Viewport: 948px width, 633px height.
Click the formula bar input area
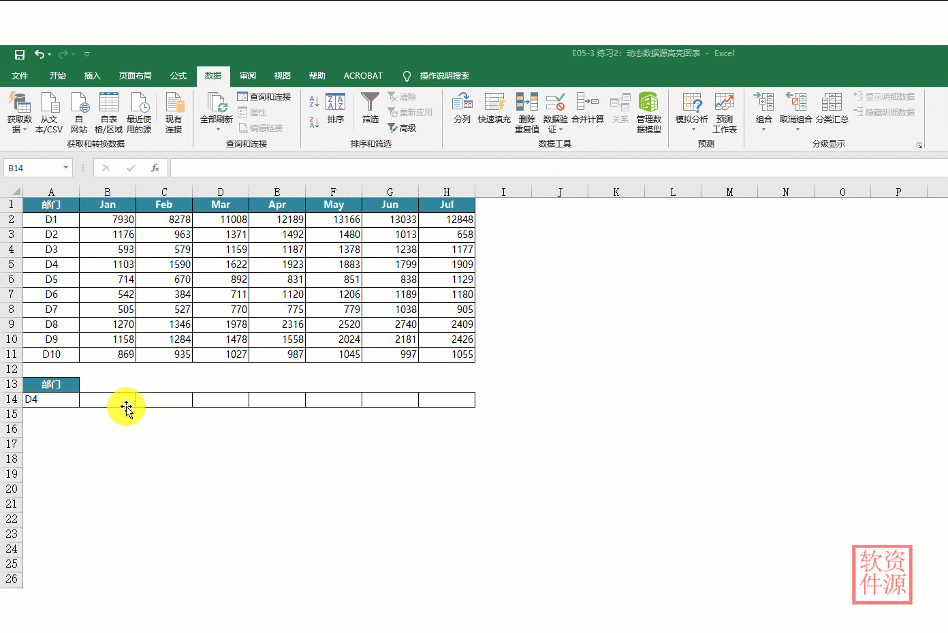[559, 168]
